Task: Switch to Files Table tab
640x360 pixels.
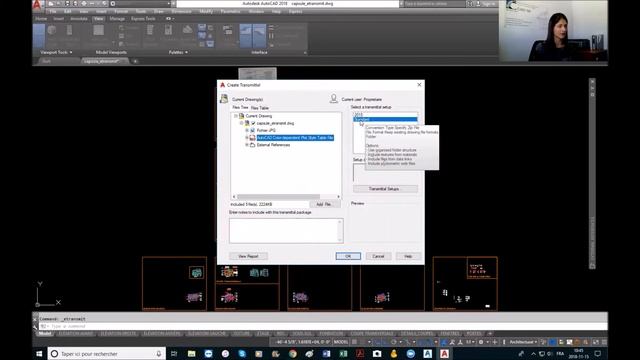Action: coord(260,108)
